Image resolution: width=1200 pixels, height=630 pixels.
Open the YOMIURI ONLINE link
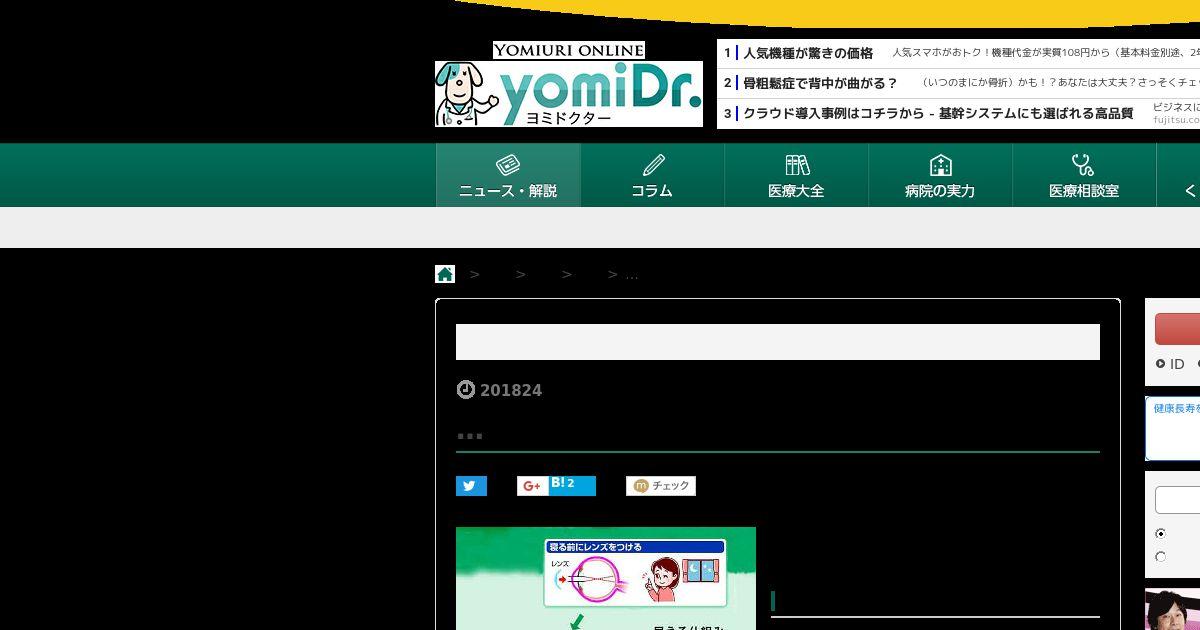coord(569,50)
